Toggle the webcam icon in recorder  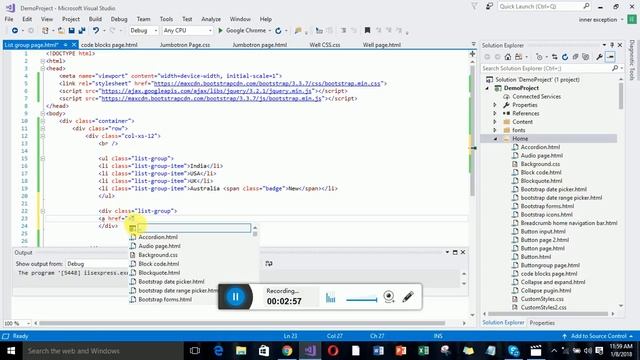pyautogui.click(x=389, y=296)
